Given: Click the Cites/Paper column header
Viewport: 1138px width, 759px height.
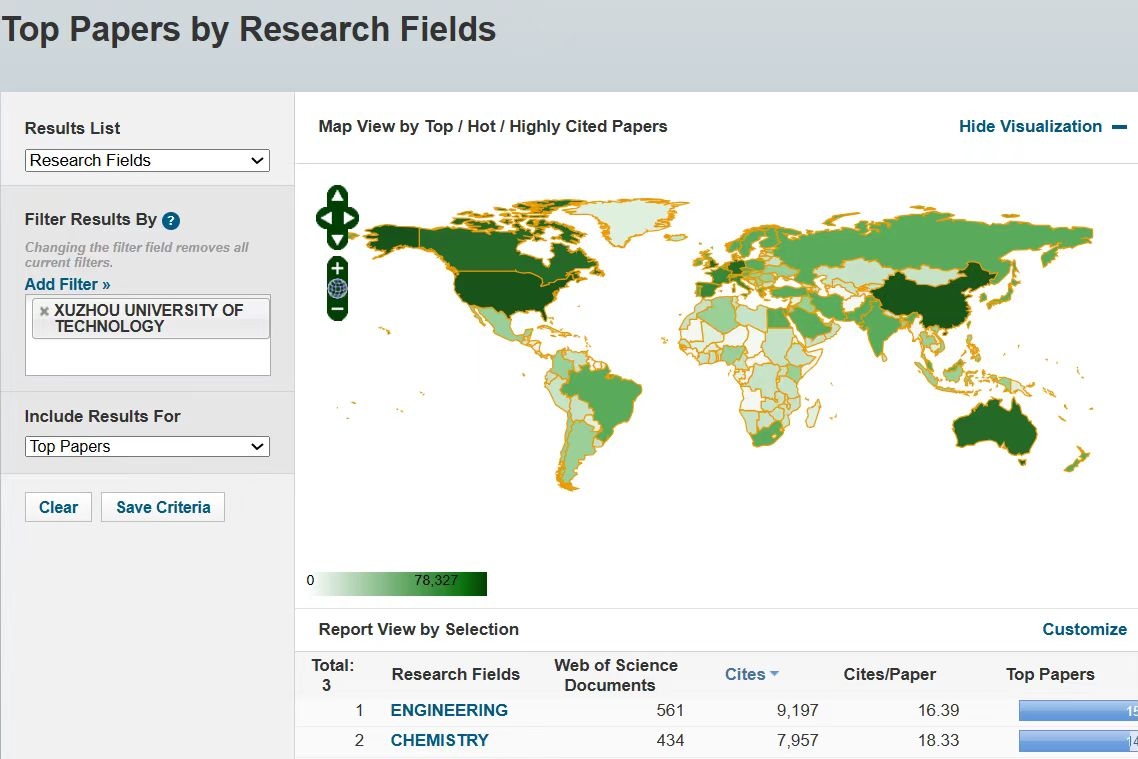Looking at the screenshot, I should point(889,674).
